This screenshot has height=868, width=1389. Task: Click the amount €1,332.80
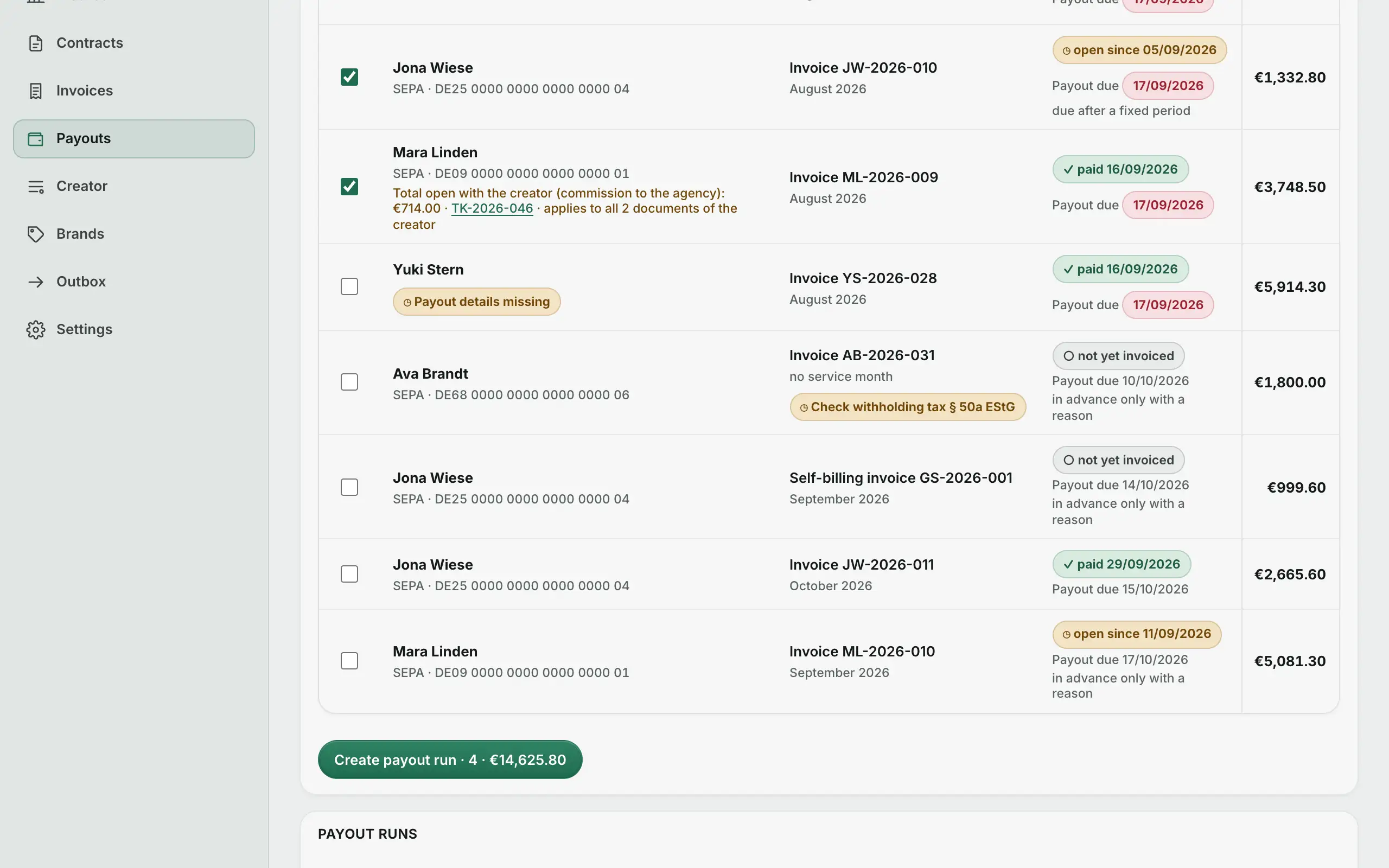click(x=1290, y=78)
